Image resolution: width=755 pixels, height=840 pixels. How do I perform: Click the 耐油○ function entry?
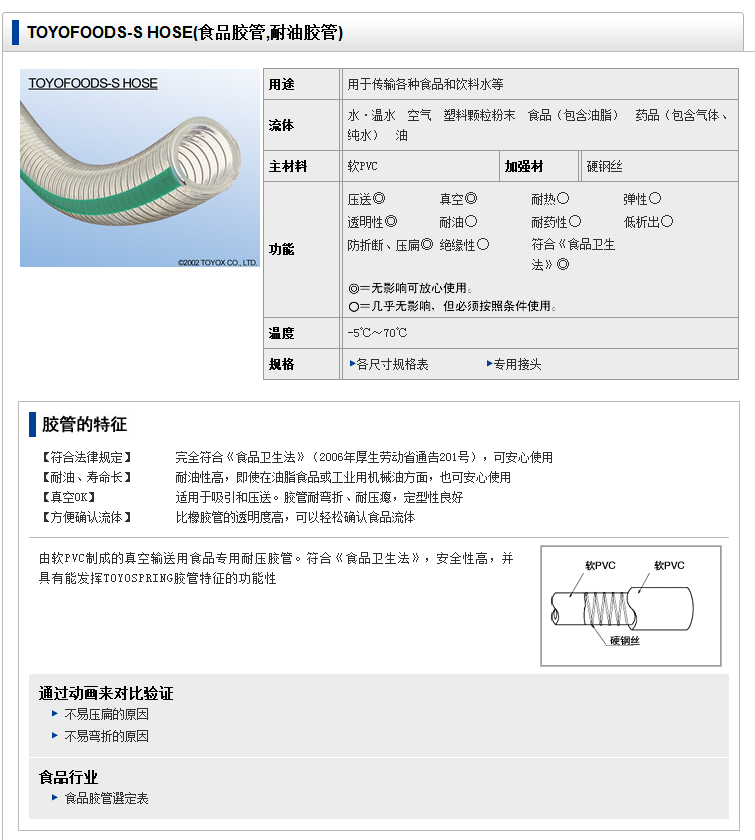[x=459, y=222]
